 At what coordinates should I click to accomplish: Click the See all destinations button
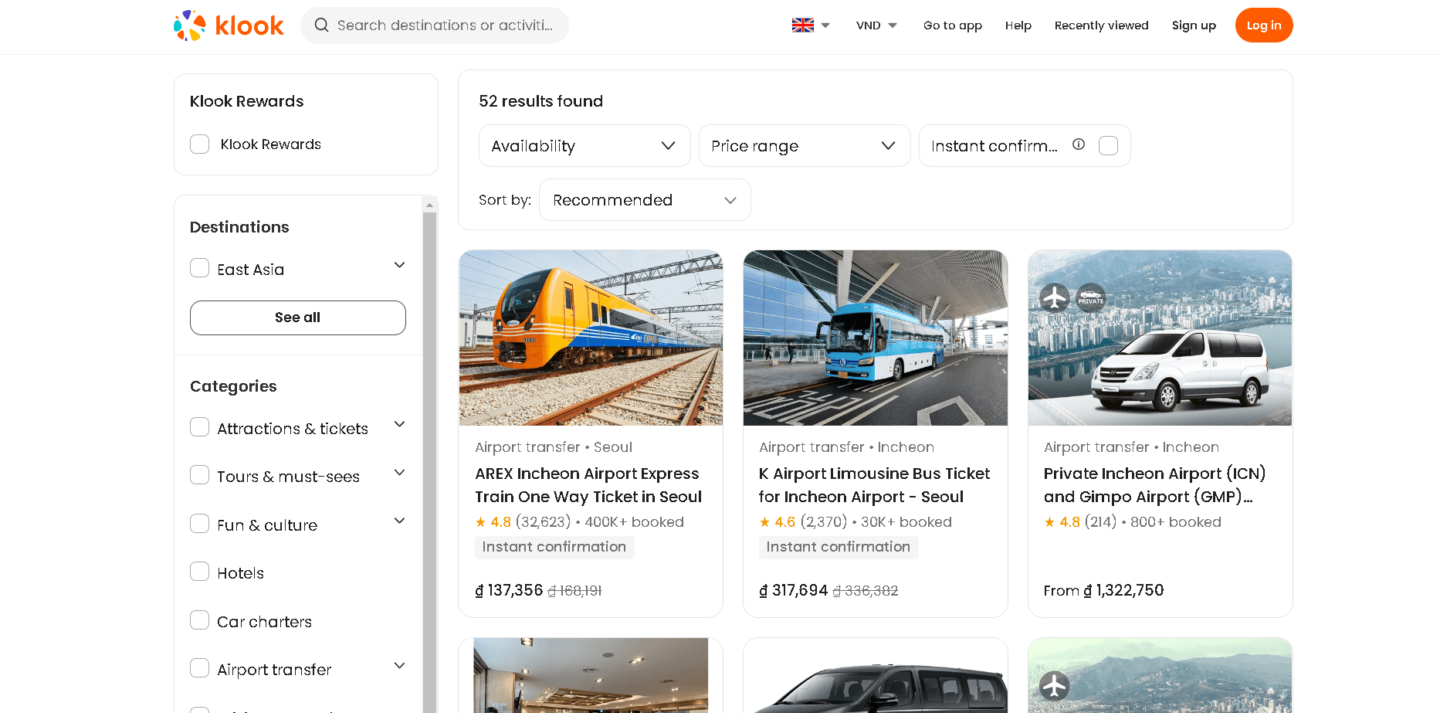(297, 317)
